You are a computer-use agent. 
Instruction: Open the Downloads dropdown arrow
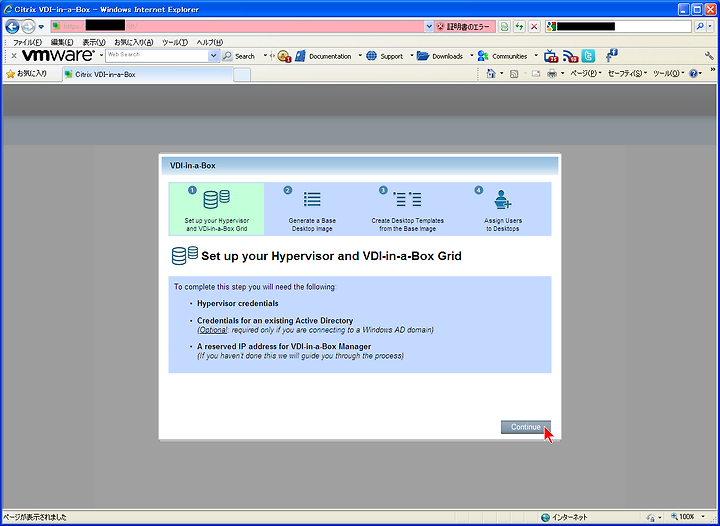coord(471,56)
